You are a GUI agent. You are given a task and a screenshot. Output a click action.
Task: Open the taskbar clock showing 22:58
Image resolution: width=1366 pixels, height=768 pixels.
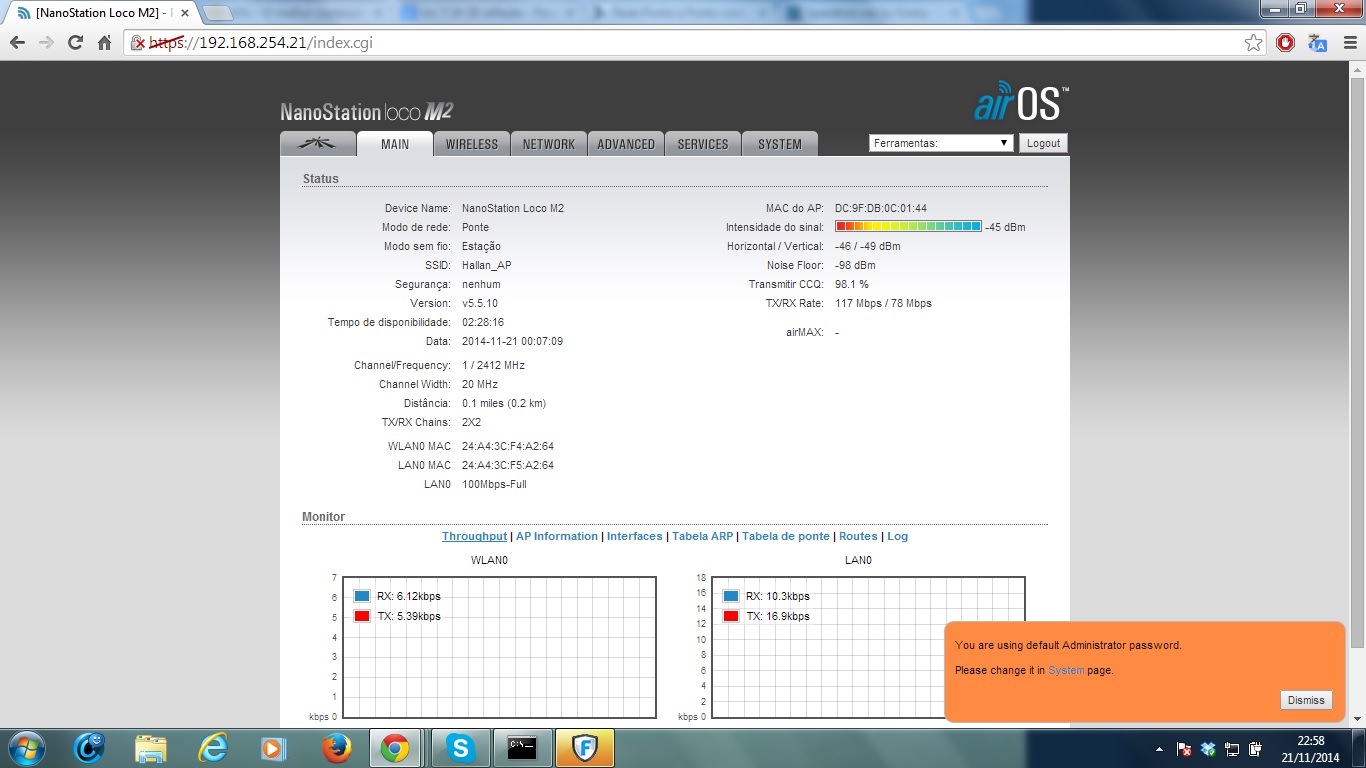[x=1310, y=749]
